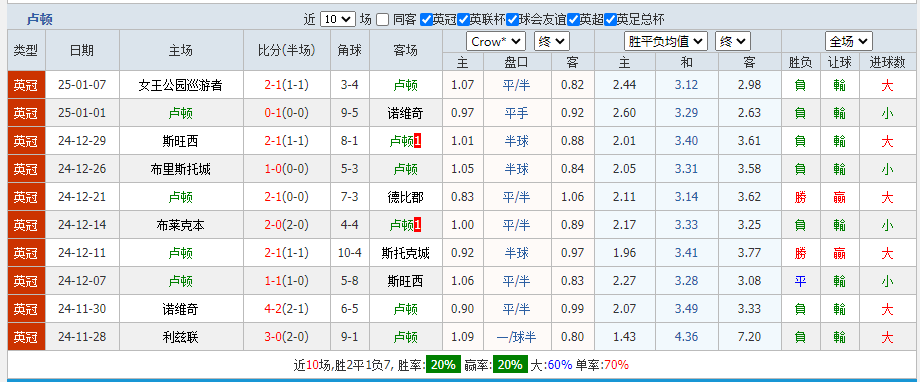
Task: Click score 0-1(0-0) on 25-01-01
Action: click(x=286, y=113)
